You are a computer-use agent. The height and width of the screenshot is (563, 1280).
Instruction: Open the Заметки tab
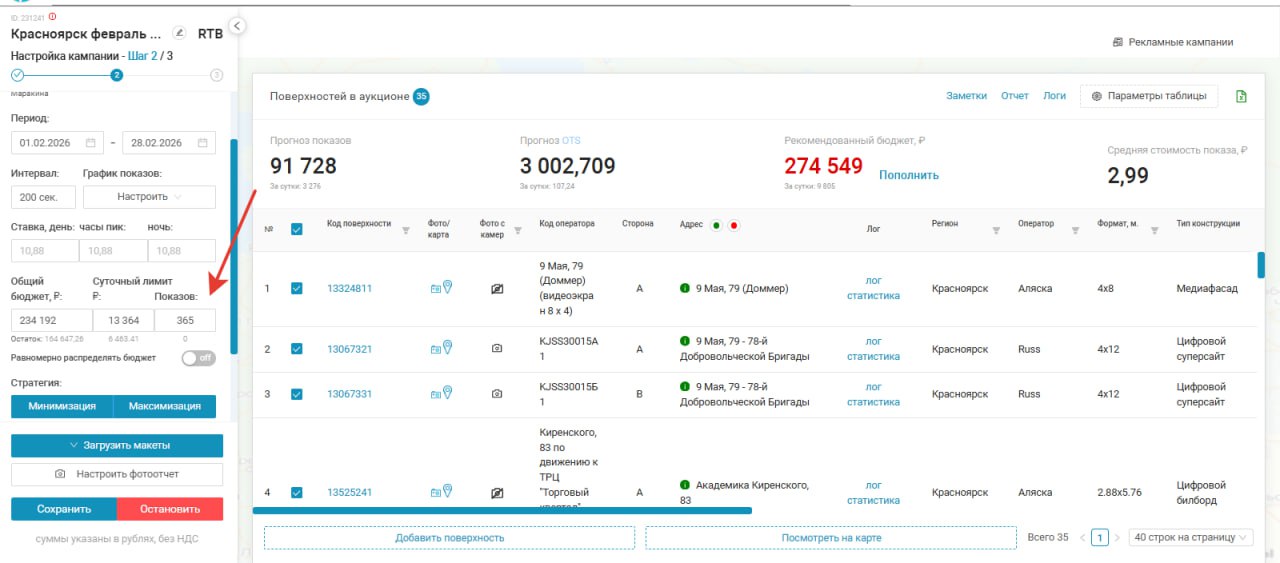coord(967,96)
